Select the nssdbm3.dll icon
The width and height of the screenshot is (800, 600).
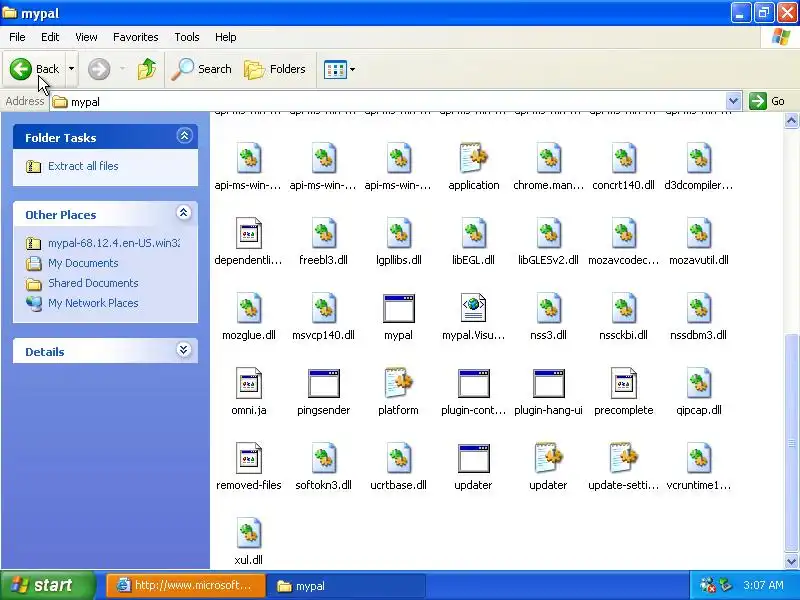698,308
